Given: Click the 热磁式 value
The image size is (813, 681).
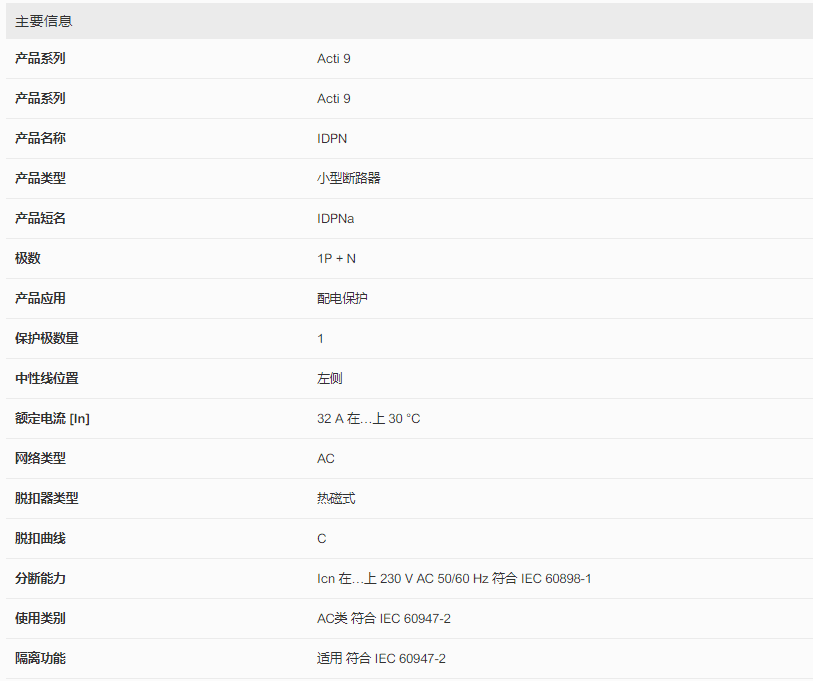Looking at the screenshot, I should click(x=336, y=498).
